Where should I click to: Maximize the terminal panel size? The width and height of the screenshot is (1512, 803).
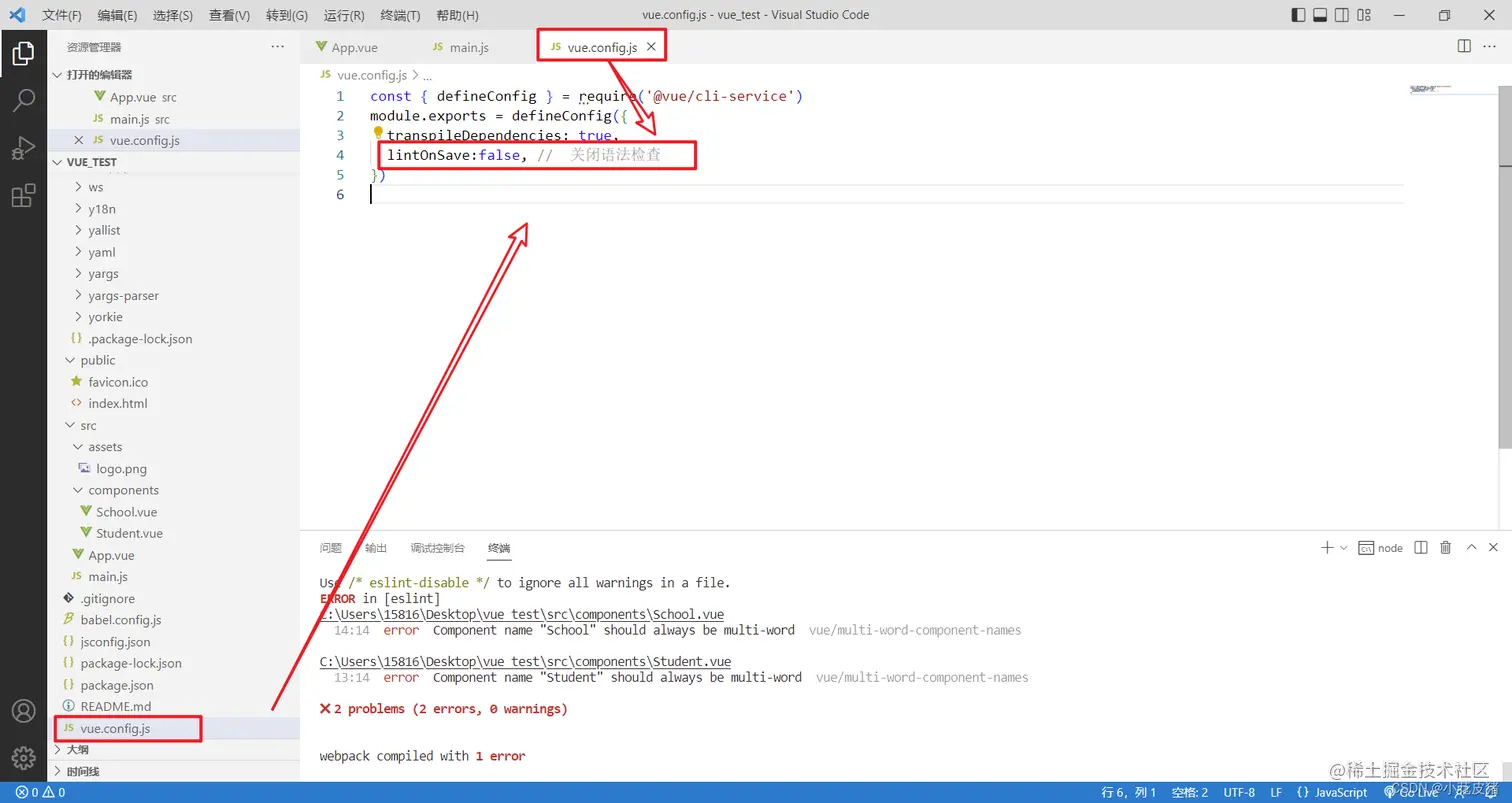coord(1471,547)
